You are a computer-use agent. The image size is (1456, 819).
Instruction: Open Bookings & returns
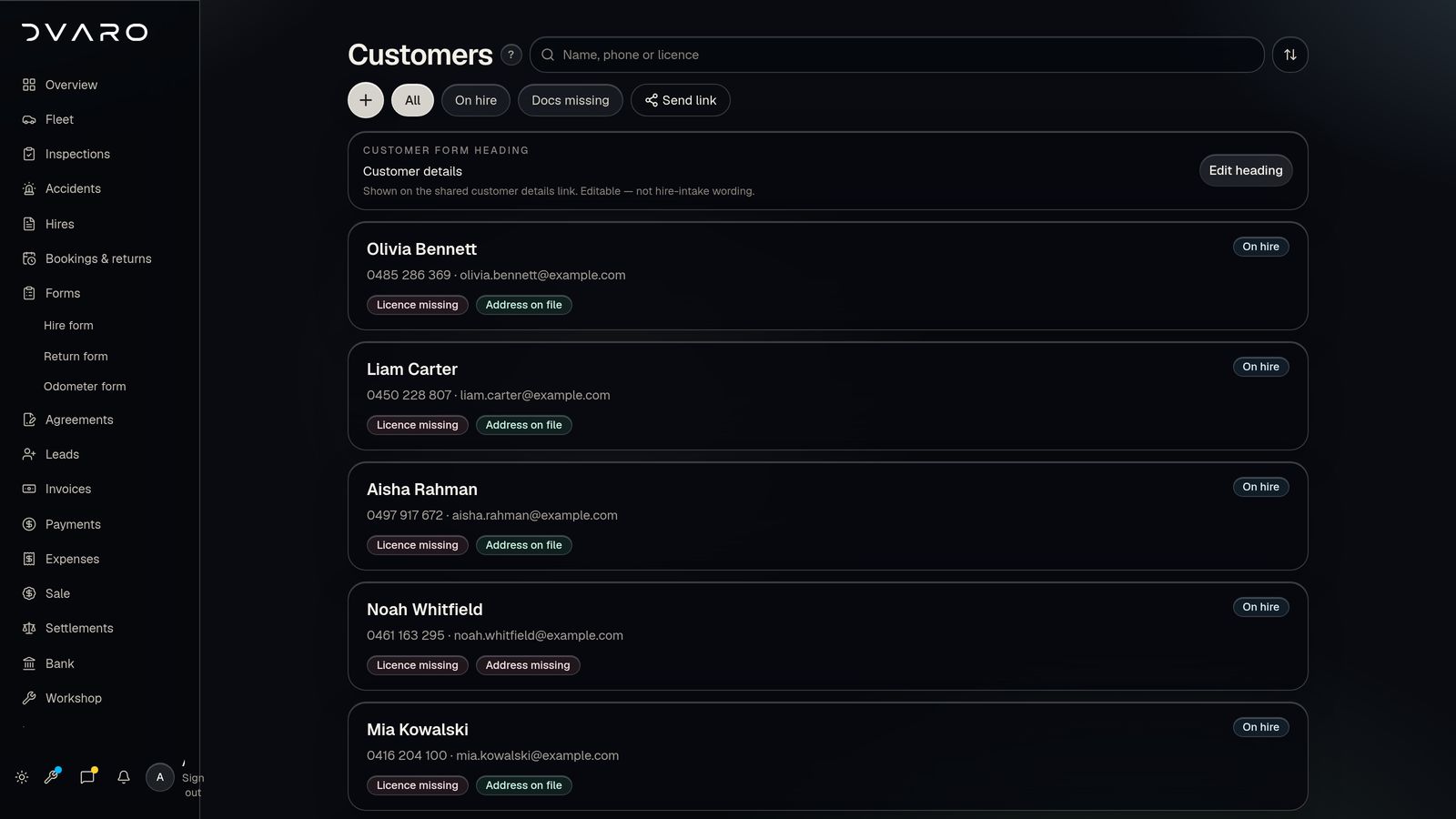87,258
